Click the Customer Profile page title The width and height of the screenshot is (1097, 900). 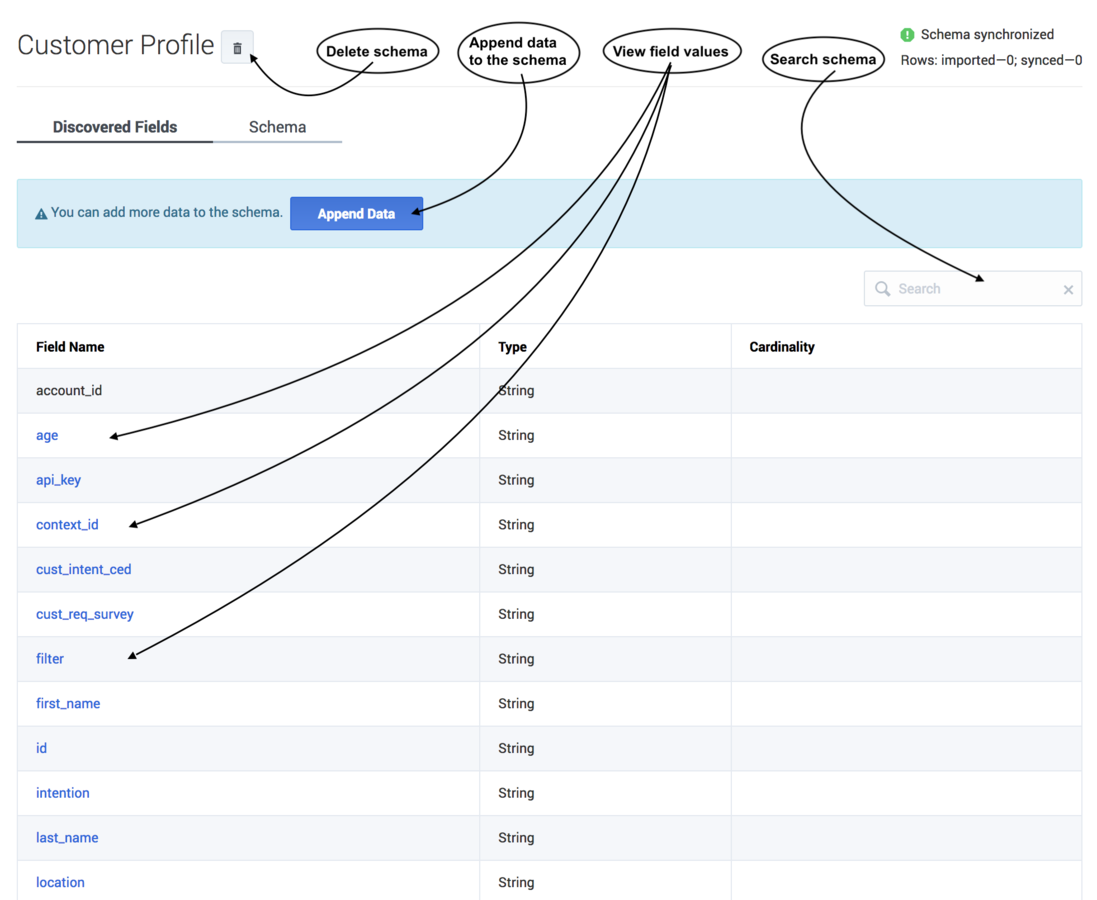click(115, 45)
